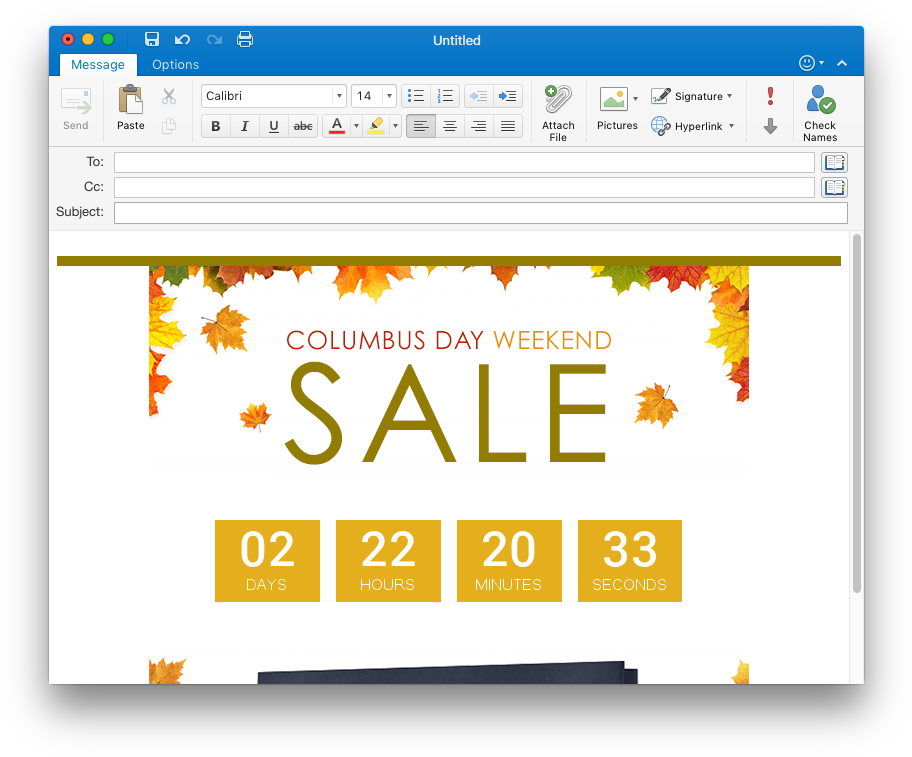Switch to the Options tab
This screenshot has width=912, height=757.
click(175, 64)
